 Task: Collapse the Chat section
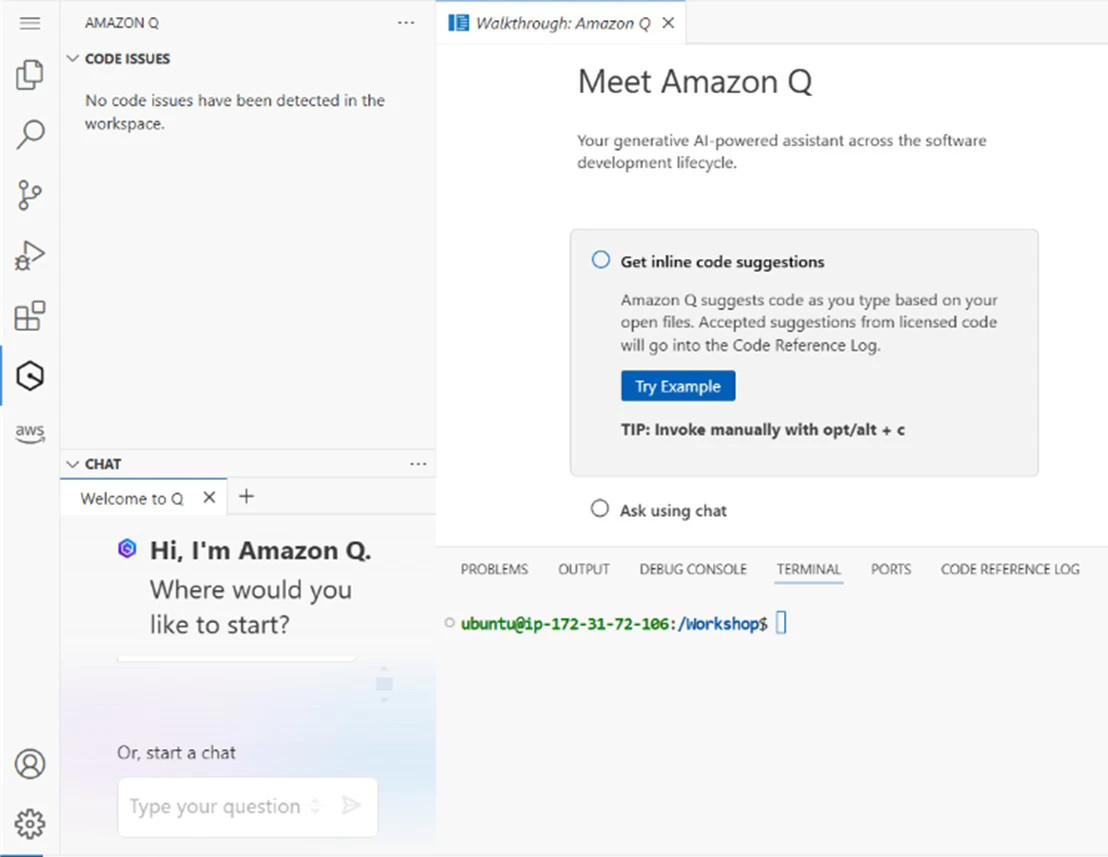(x=72, y=464)
